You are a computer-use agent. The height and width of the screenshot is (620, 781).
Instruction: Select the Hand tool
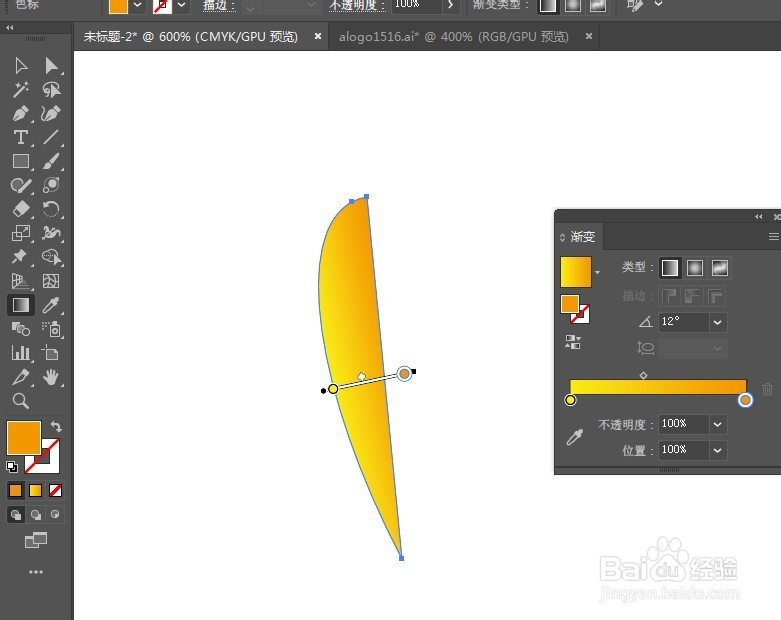click(51, 377)
